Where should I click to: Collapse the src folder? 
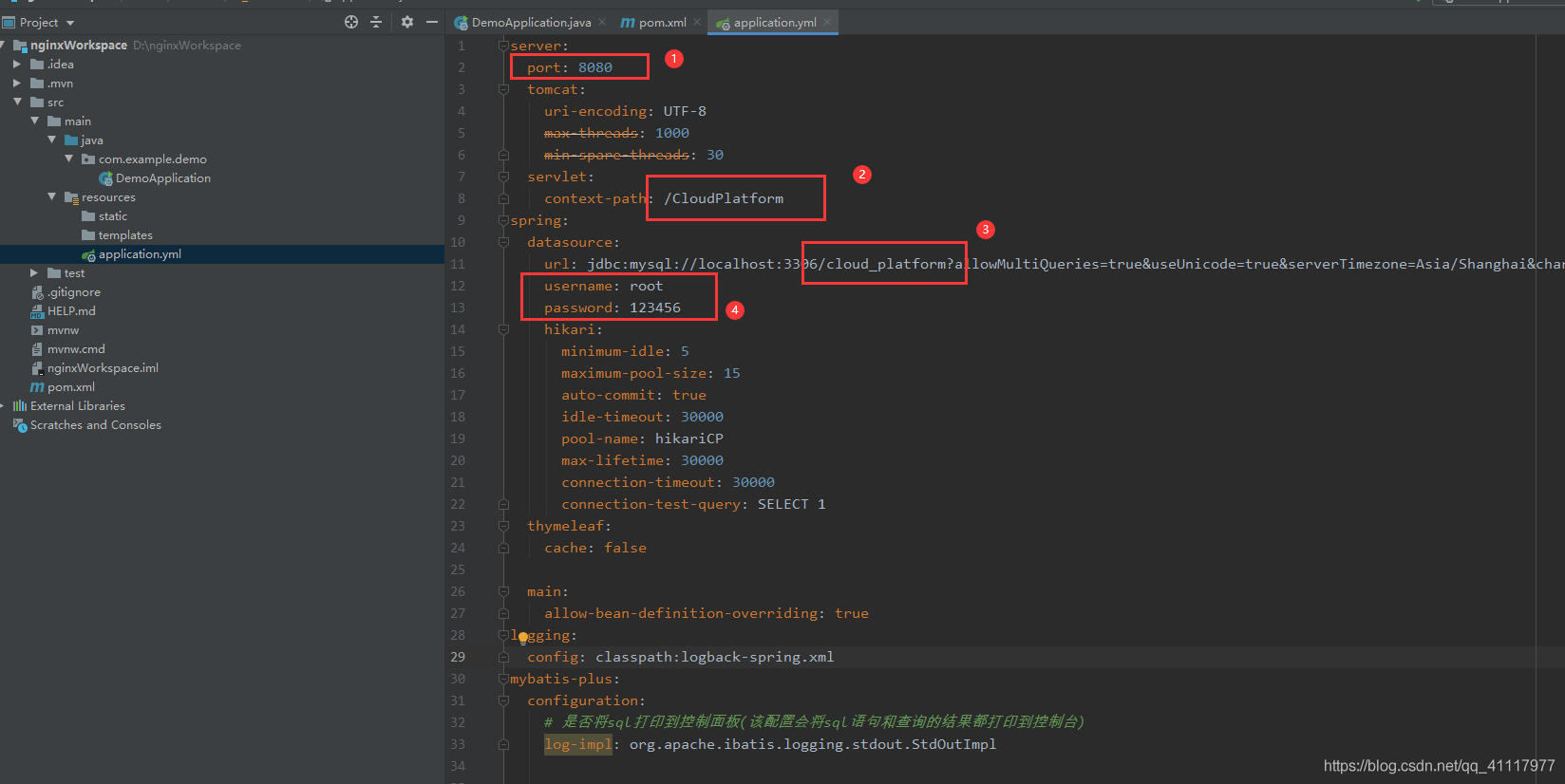(17, 102)
